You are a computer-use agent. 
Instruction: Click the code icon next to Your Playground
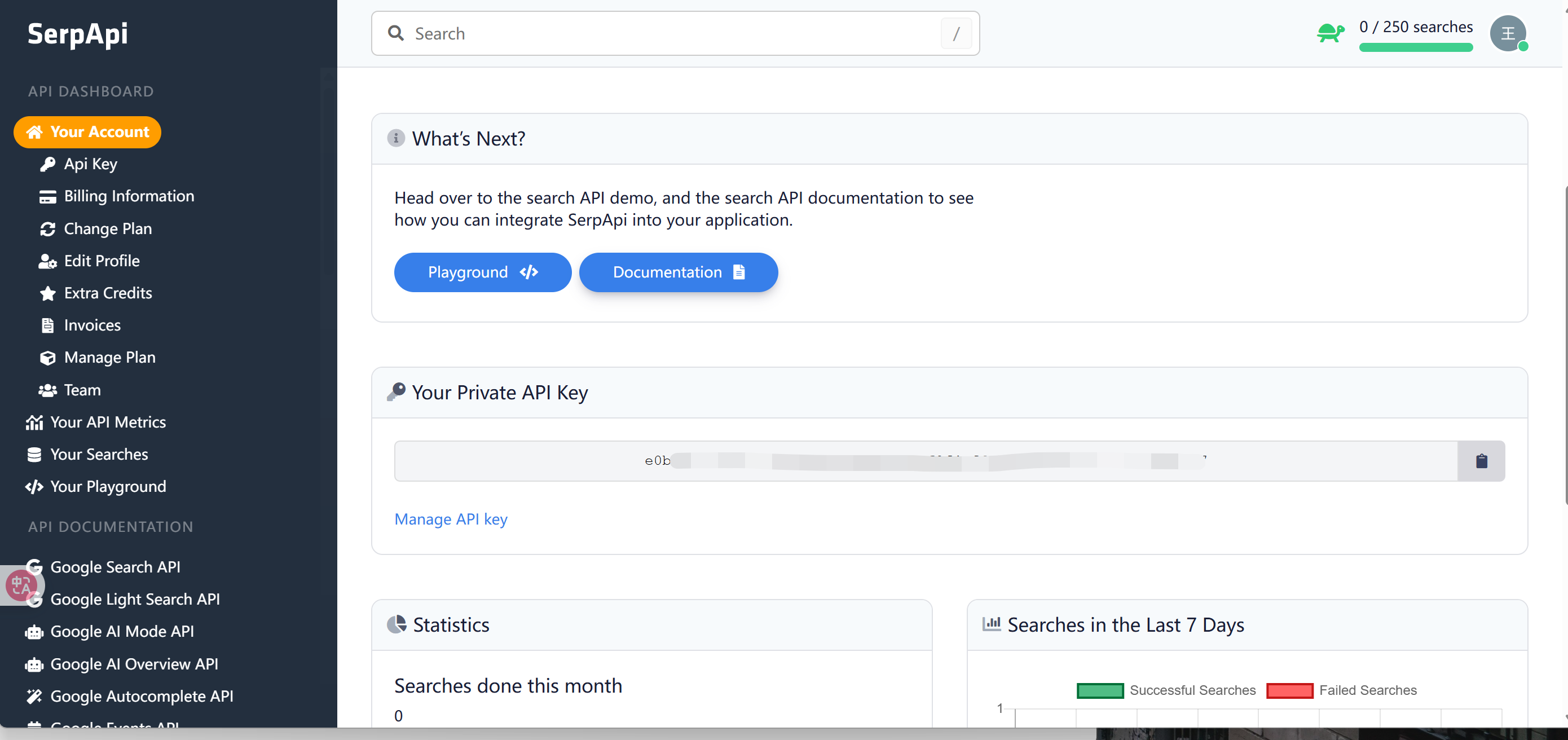[x=35, y=486]
